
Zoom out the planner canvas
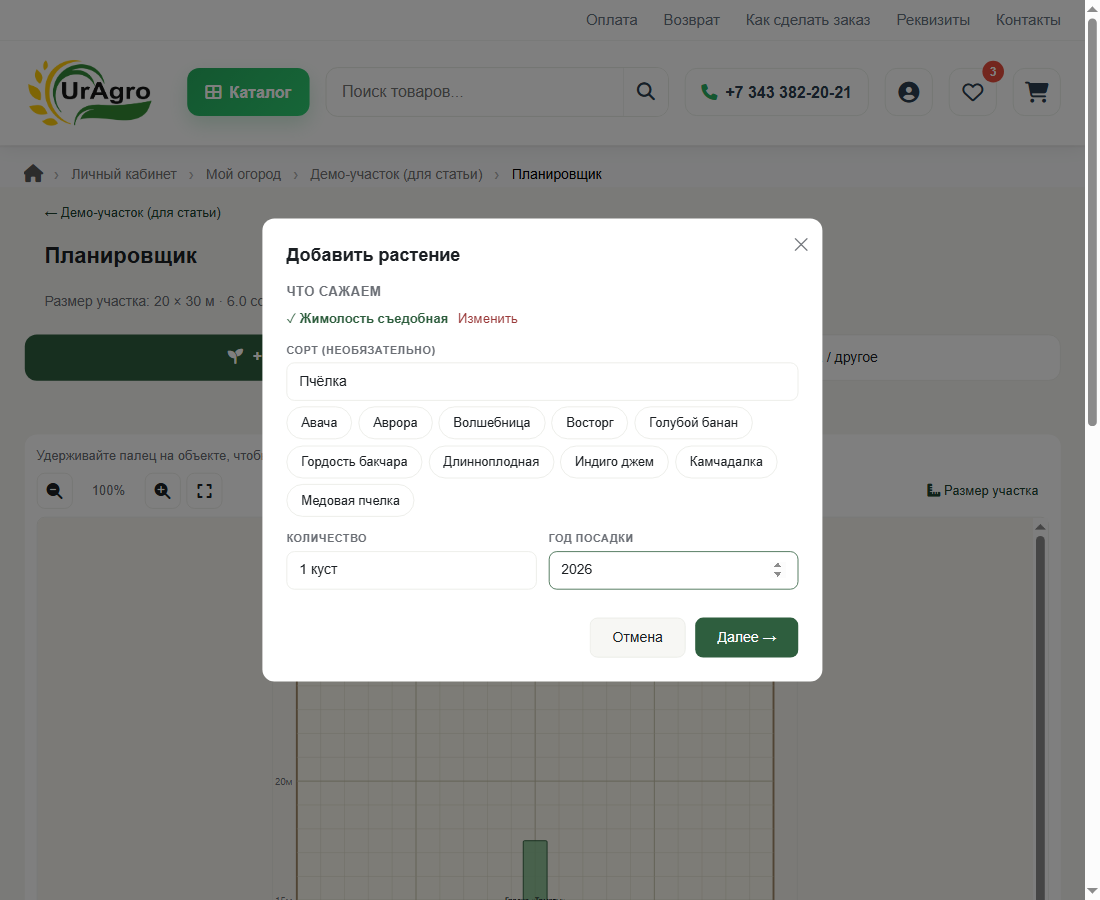55,490
